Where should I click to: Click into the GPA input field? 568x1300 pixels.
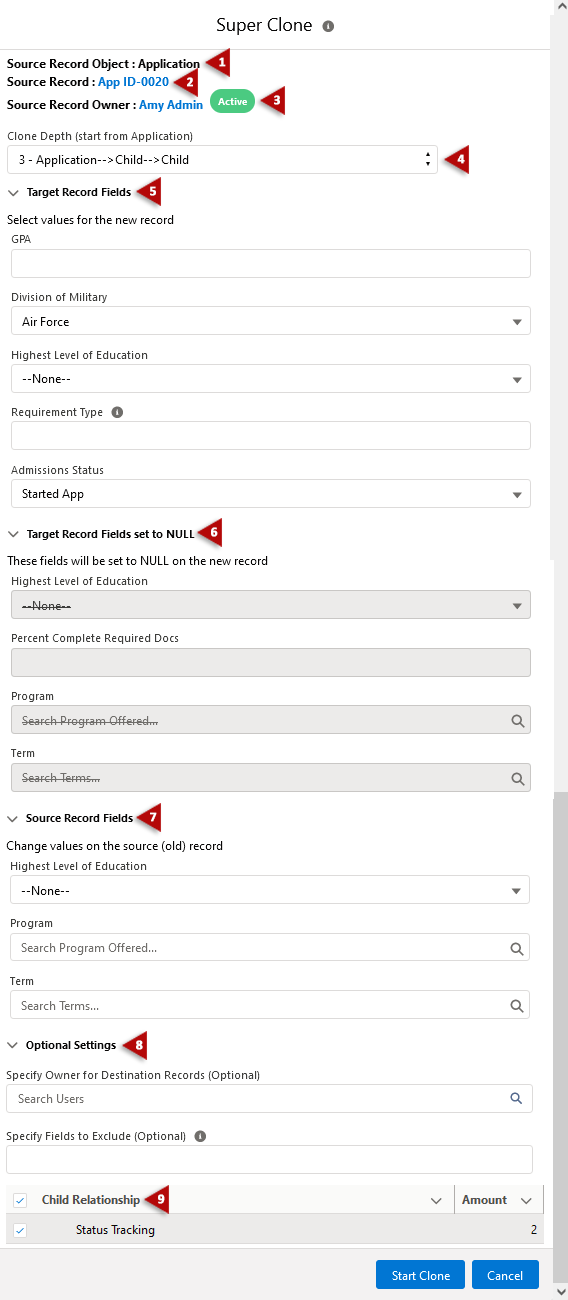click(x=271, y=264)
